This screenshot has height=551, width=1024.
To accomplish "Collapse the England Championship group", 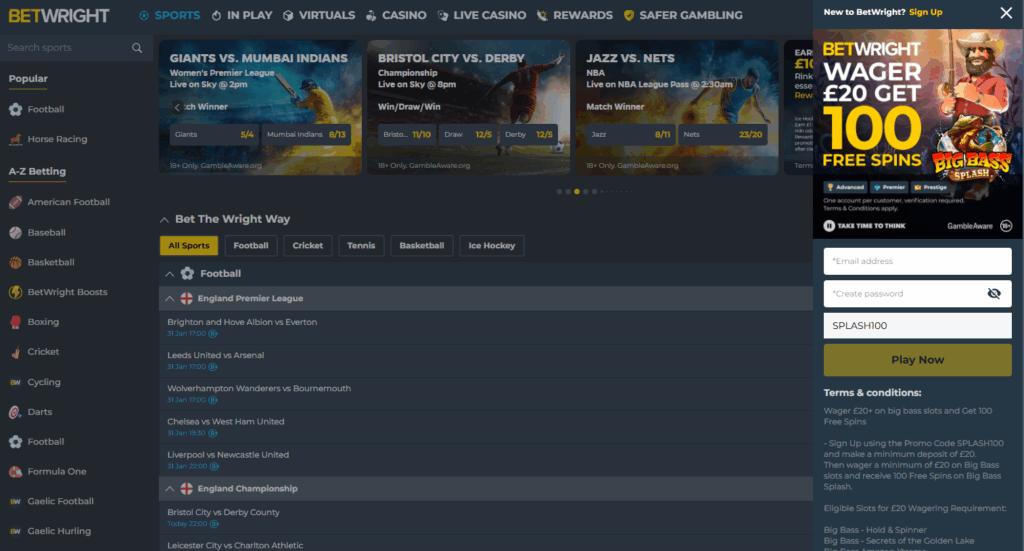I will click(169, 489).
